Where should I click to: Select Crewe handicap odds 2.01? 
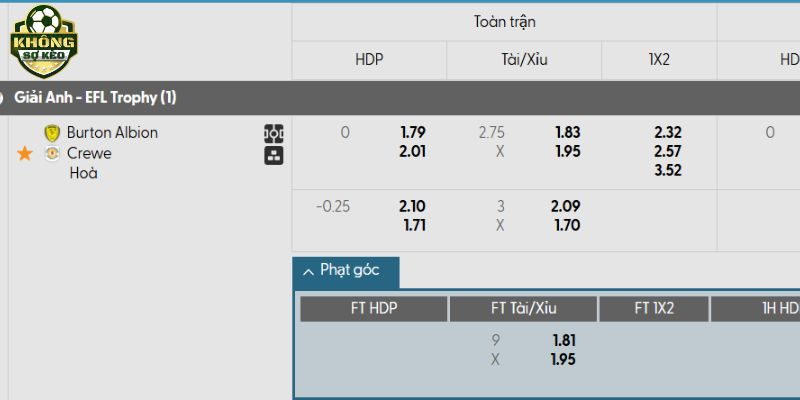click(x=413, y=151)
